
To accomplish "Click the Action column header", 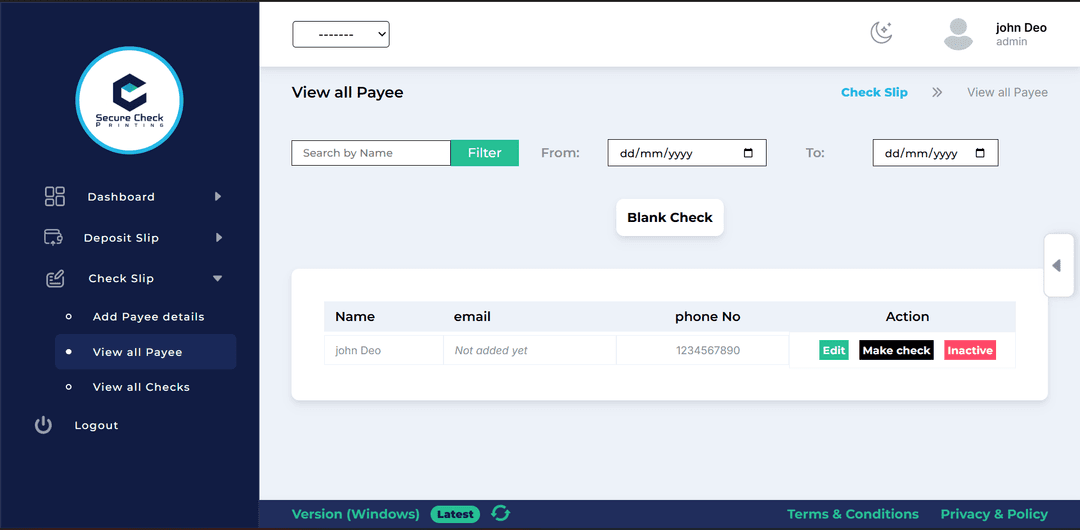I will pyautogui.click(x=907, y=317).
